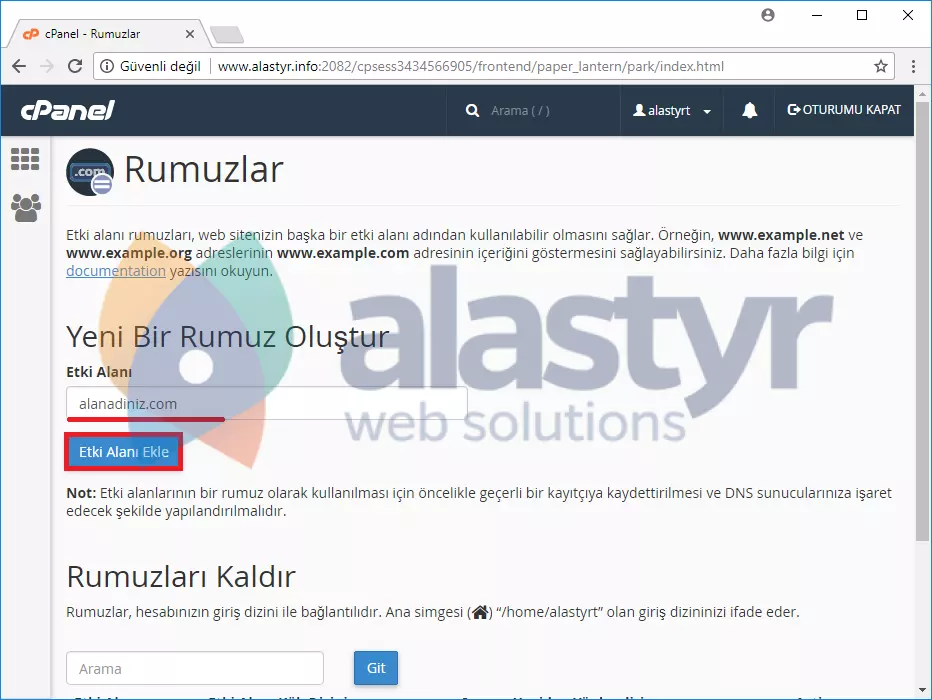The height and width of the screenshot is (700, 932).
Task: Click the Git button
Action: [376, 668]
